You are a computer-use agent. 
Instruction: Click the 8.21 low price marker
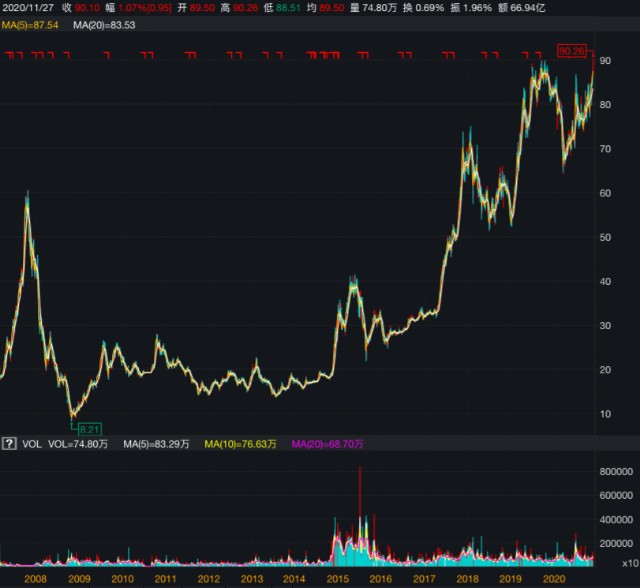pyautogui.click(x=89, y=429)
